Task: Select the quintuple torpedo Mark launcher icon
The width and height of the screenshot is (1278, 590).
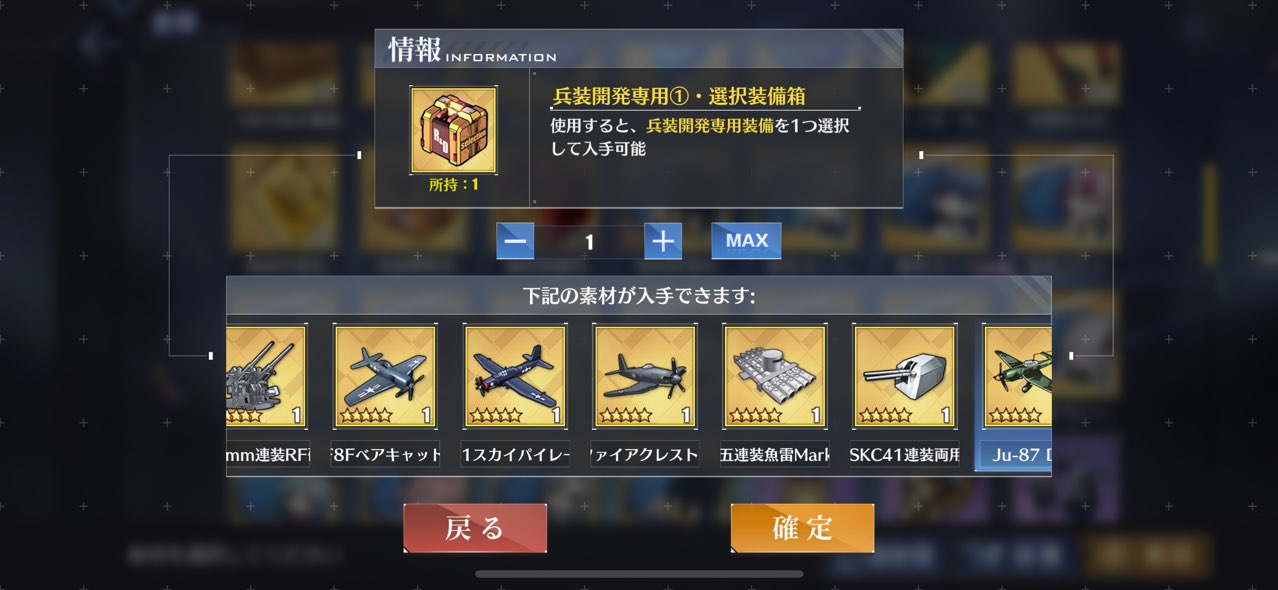Action: (x=775, y=376)
